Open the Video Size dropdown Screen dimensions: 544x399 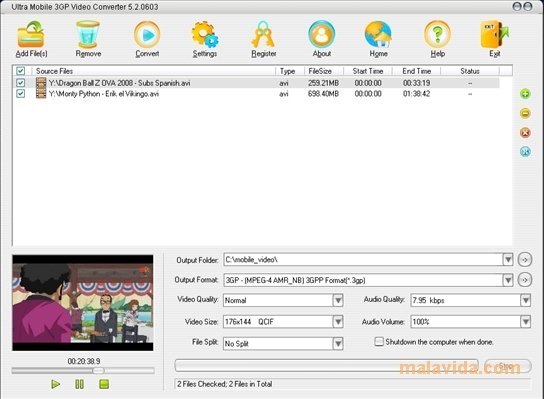click(338, 322)
